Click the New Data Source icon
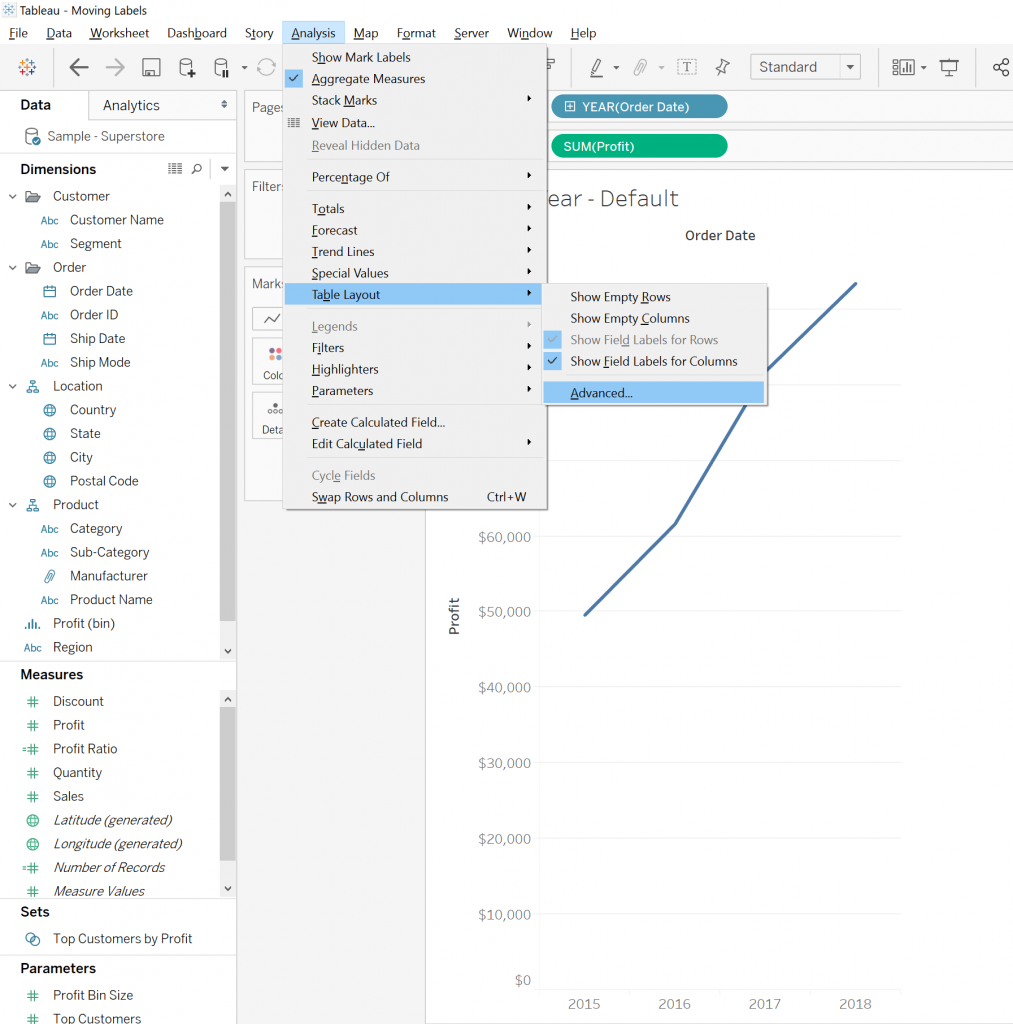The width and height of the screenshot is (1013, 1024). coord(187,67)
